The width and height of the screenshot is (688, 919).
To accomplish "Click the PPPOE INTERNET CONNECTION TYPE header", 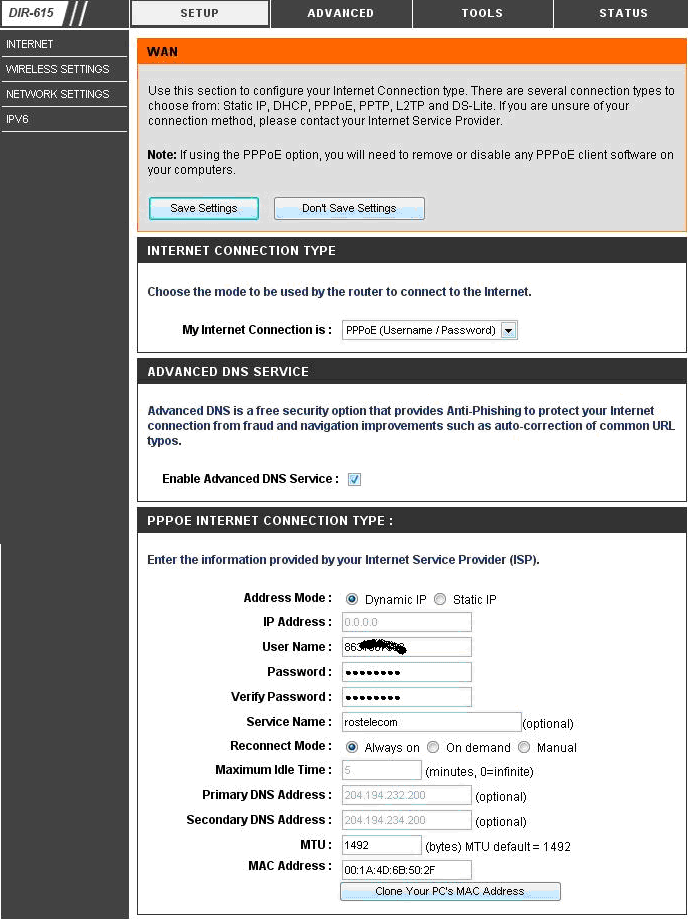I will [x=270, y=520].
